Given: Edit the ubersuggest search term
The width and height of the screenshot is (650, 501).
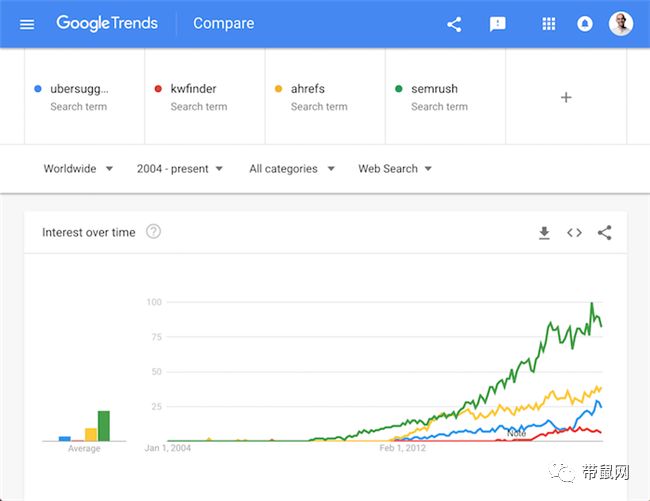Looking at the screenshot, I should tap(85, 97).
